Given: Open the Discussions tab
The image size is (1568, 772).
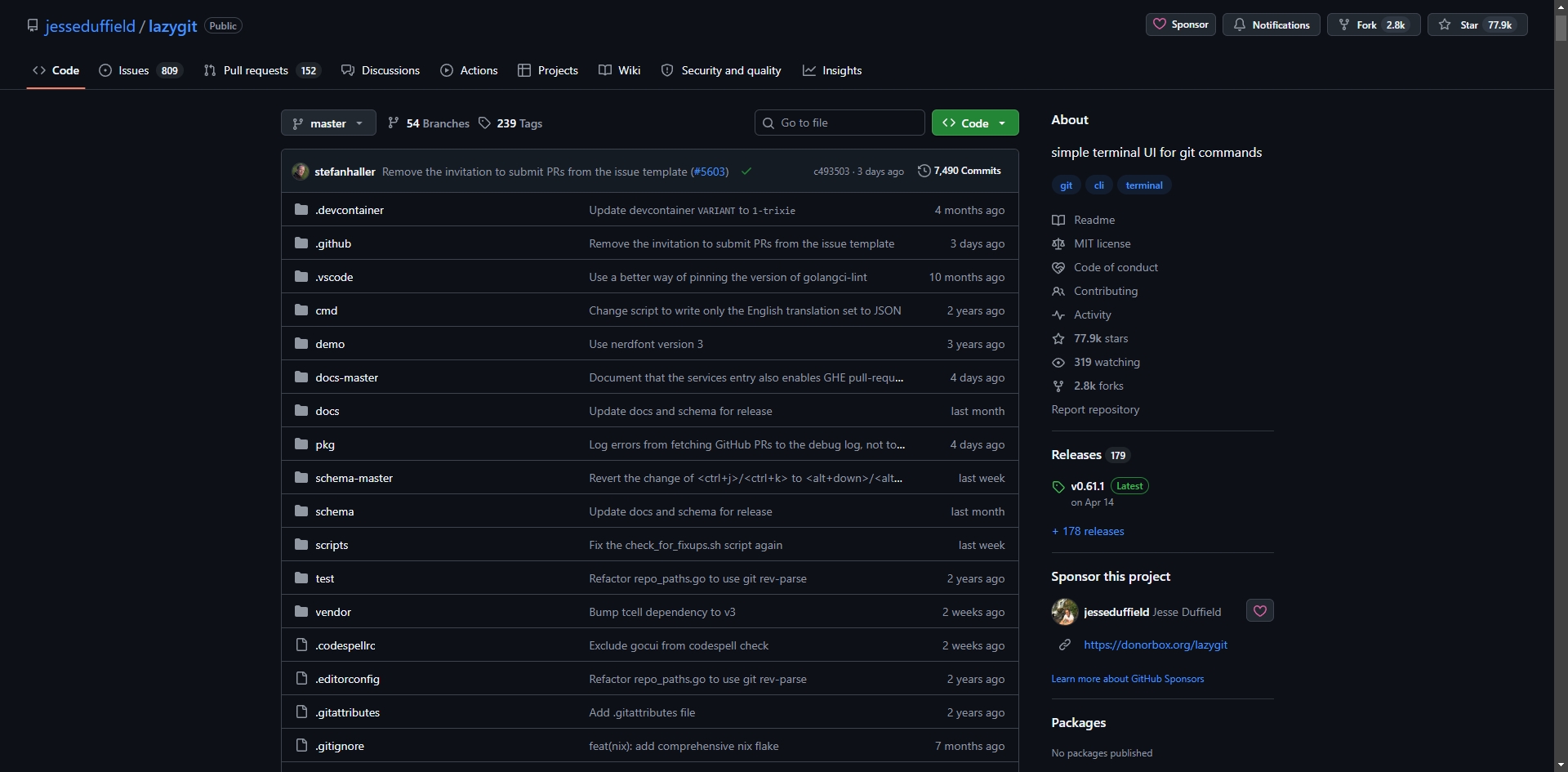Looking at the screenshot, I should (381, 71).
